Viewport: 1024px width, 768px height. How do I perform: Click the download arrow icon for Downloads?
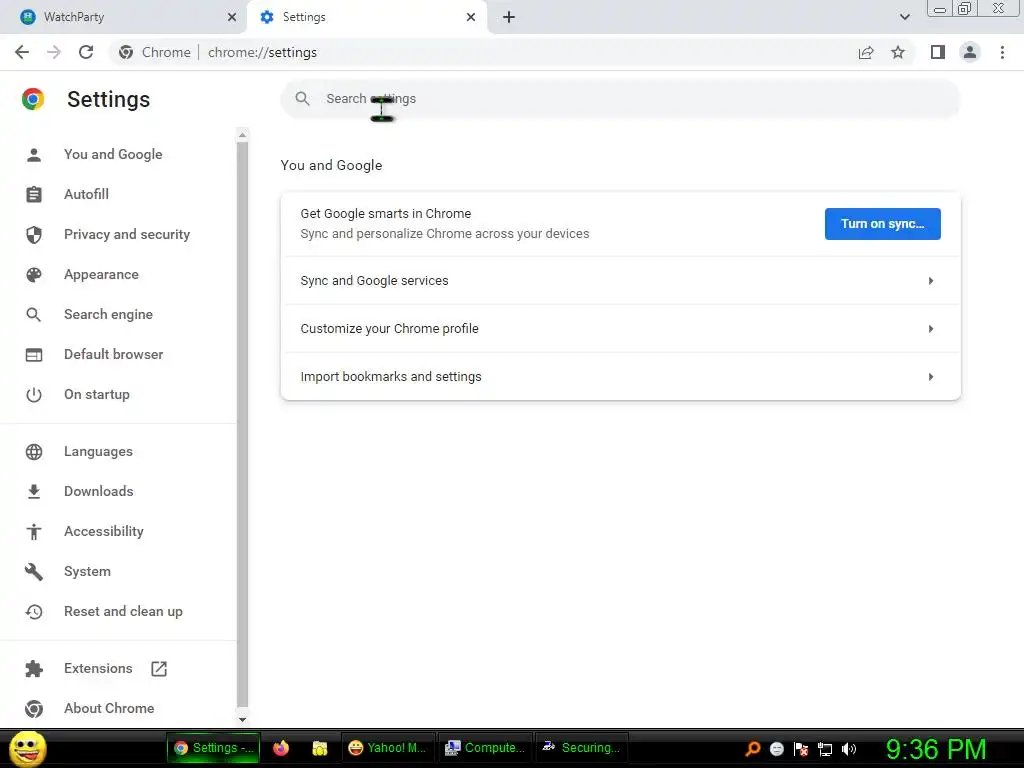pos(34,492)
